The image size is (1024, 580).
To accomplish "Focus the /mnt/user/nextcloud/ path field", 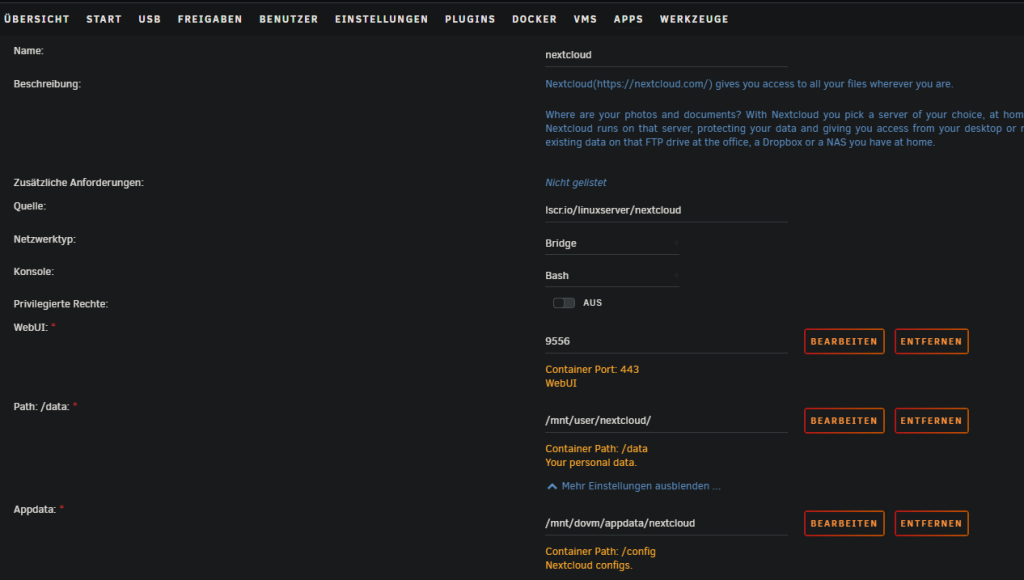I will pos(666,421).
